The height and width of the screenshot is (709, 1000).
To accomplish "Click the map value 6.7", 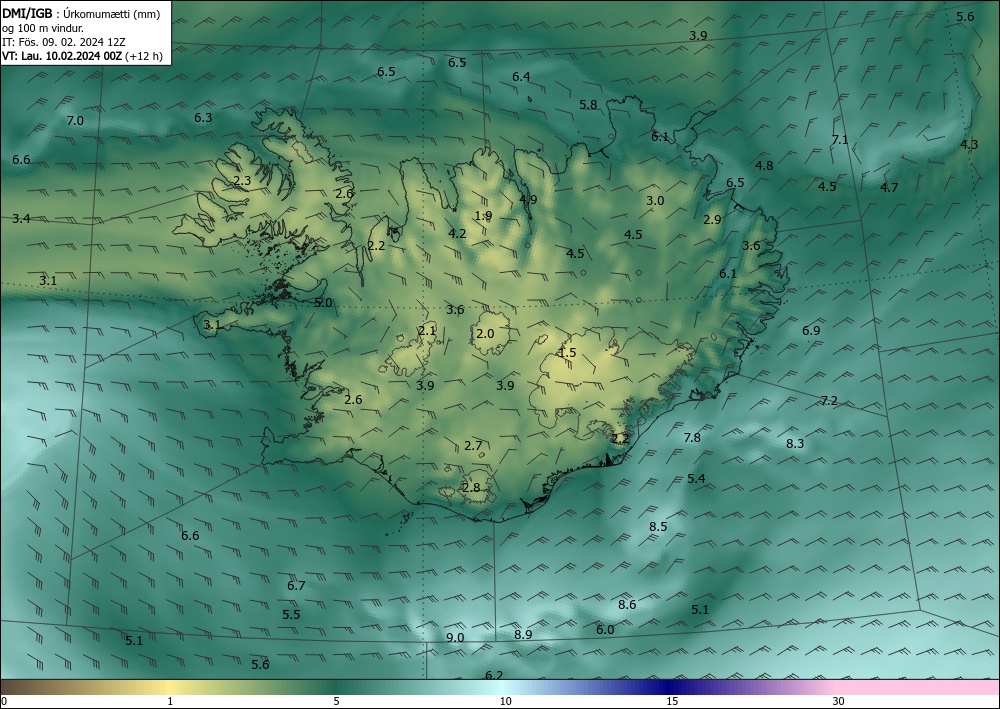I will [x=296, y=585].
